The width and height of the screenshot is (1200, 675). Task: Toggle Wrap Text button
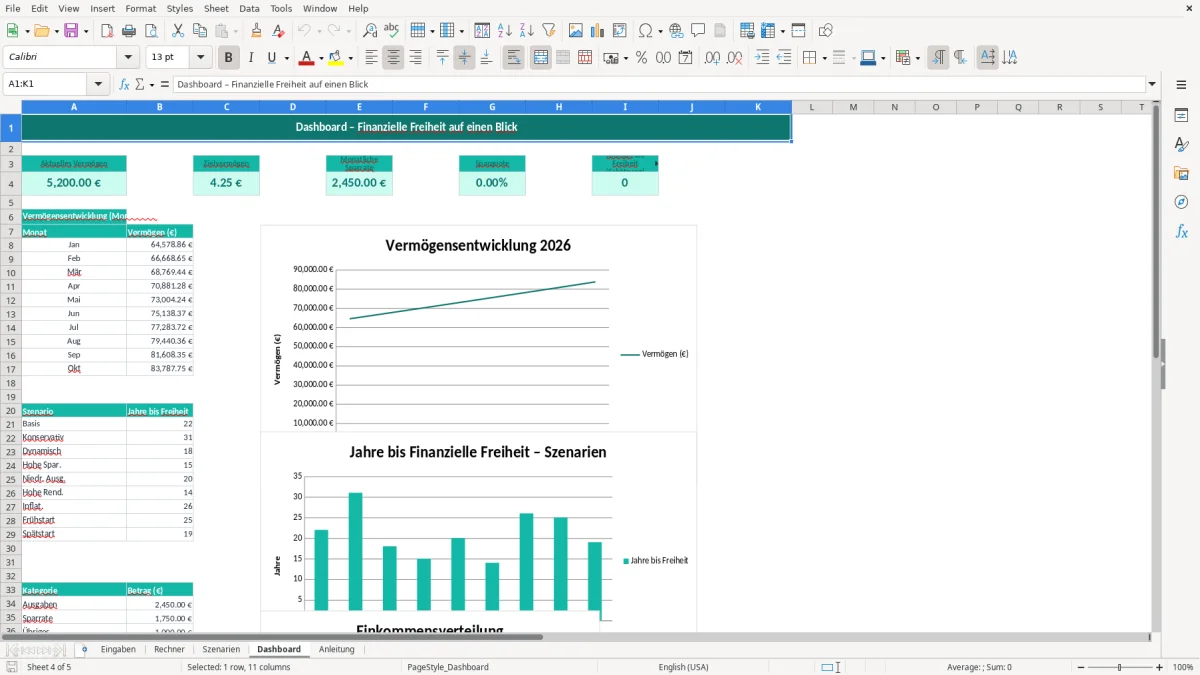[x=514, y=58]
